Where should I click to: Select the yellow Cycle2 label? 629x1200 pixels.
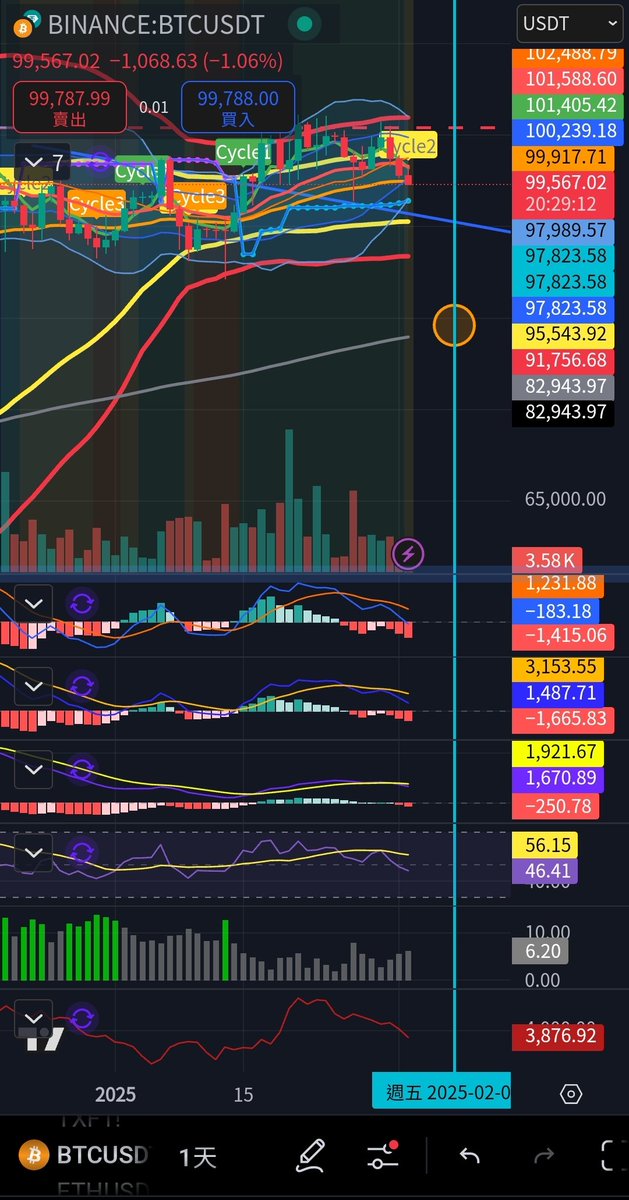(410, 146)
